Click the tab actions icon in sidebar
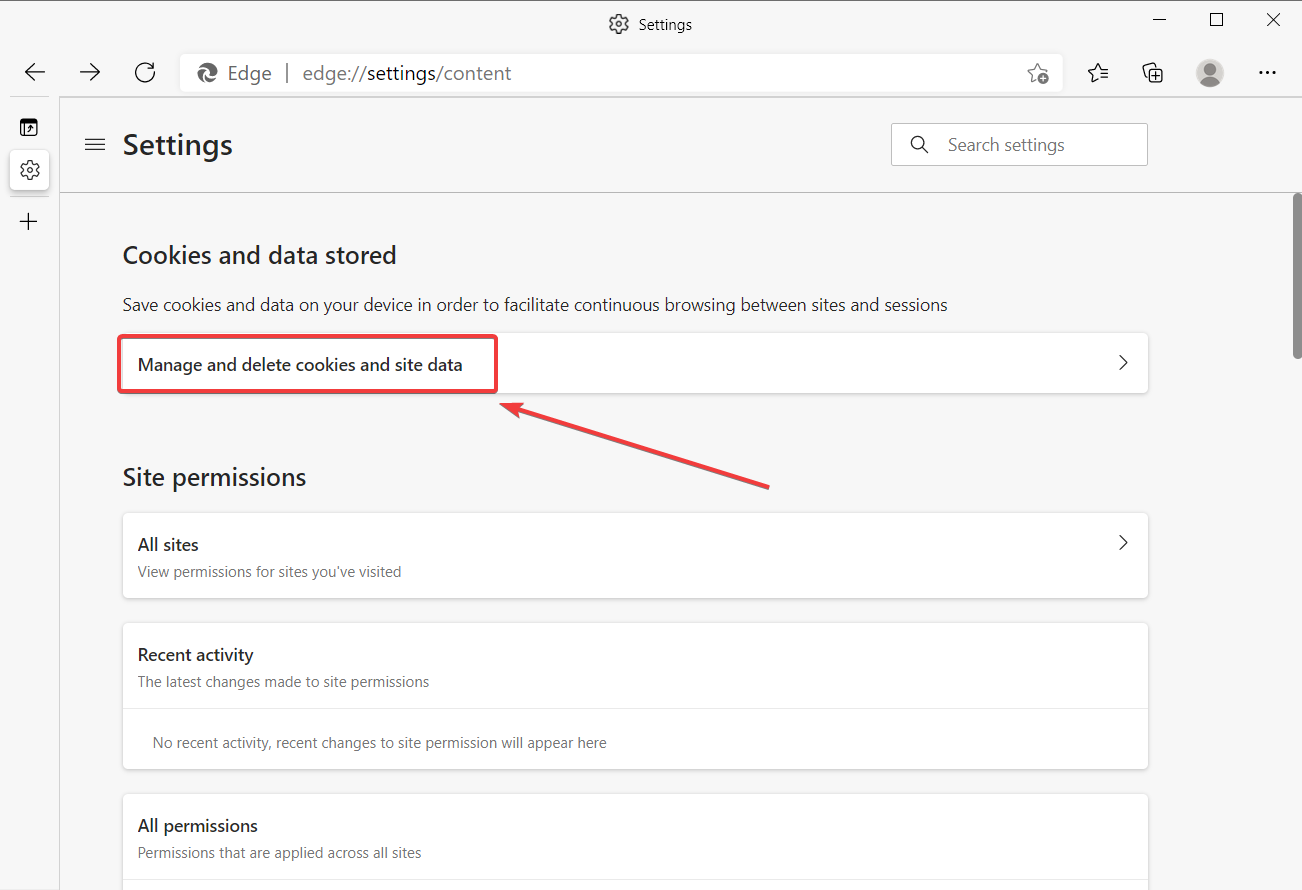 coord(29,127)
